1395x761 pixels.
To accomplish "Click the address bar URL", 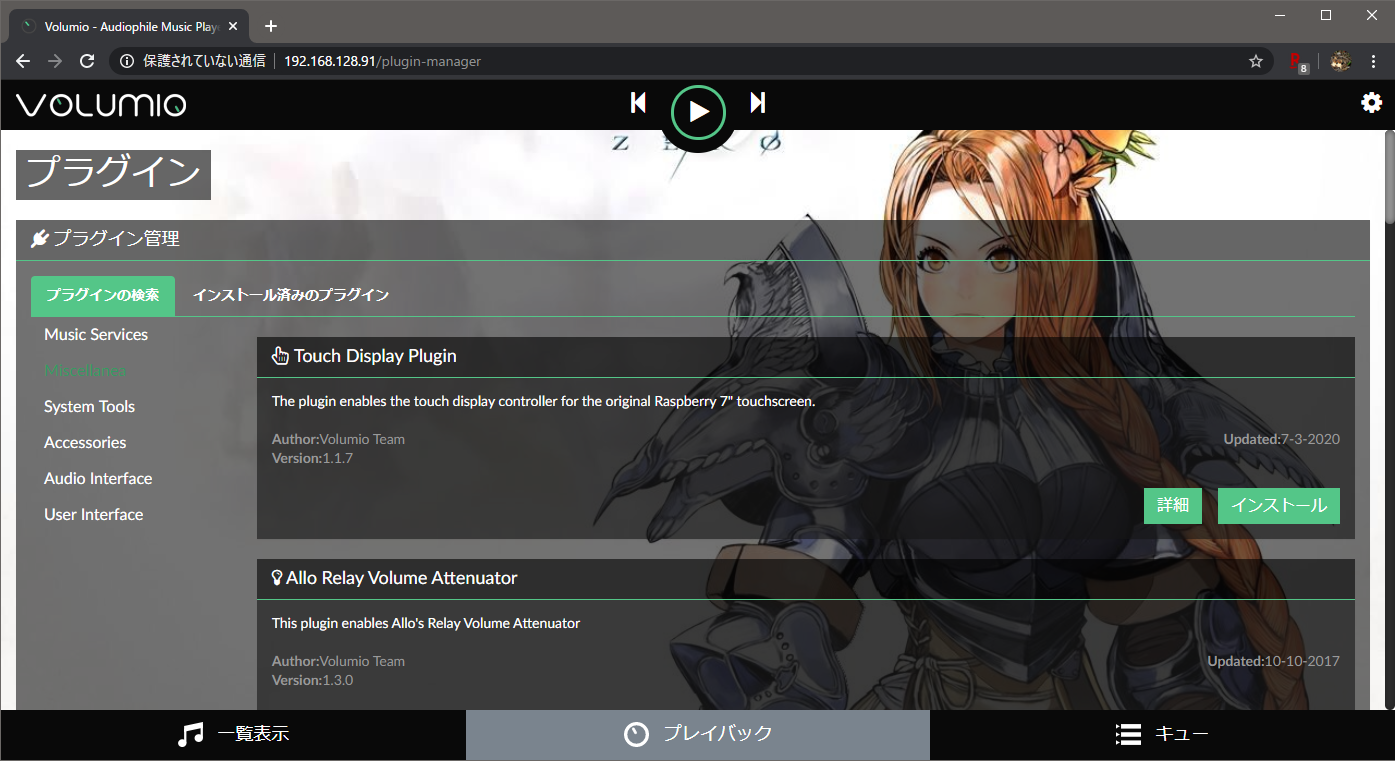I will (382, 61).
